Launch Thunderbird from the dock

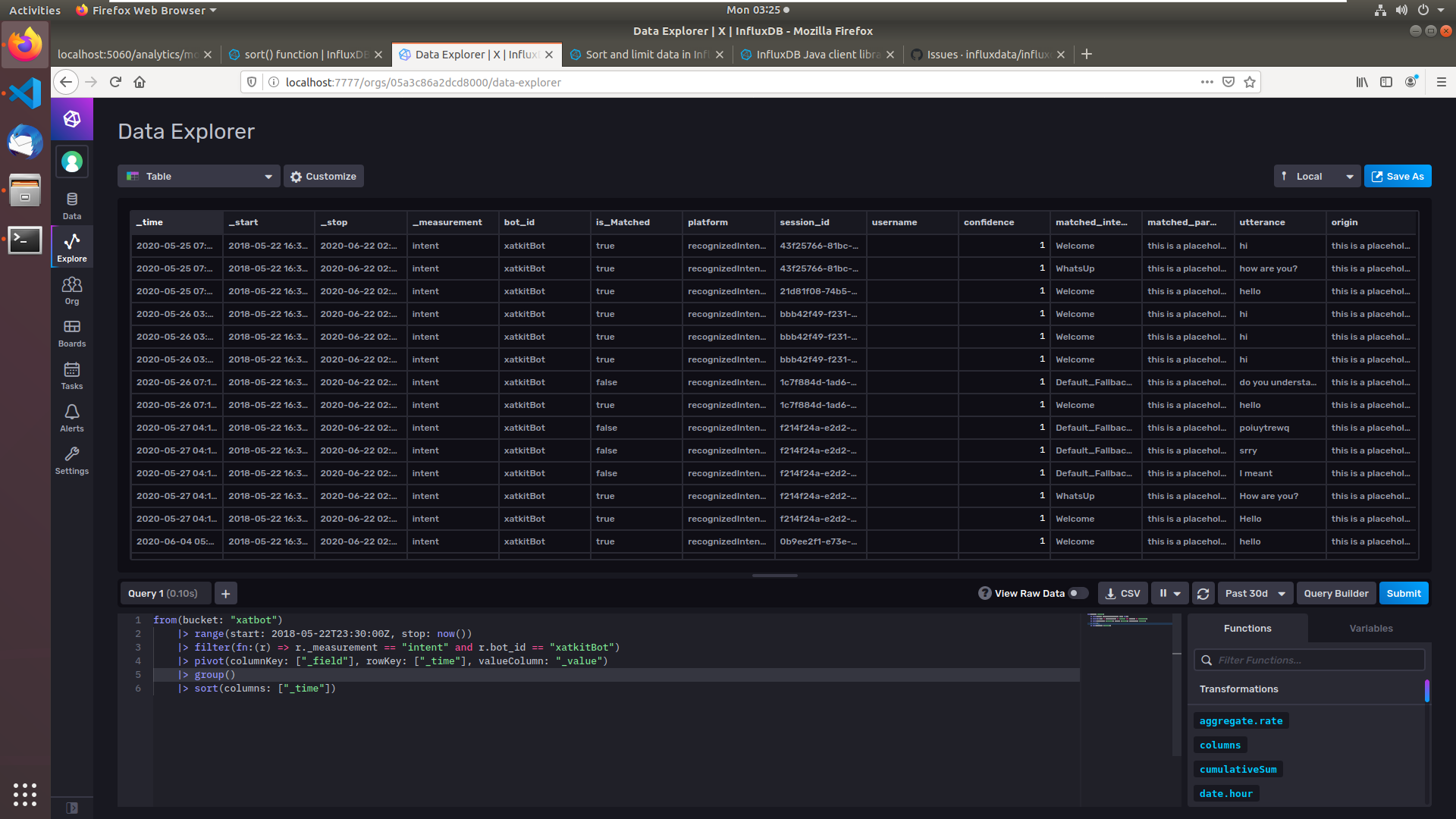pyautogui.click(x=25, y=143)
